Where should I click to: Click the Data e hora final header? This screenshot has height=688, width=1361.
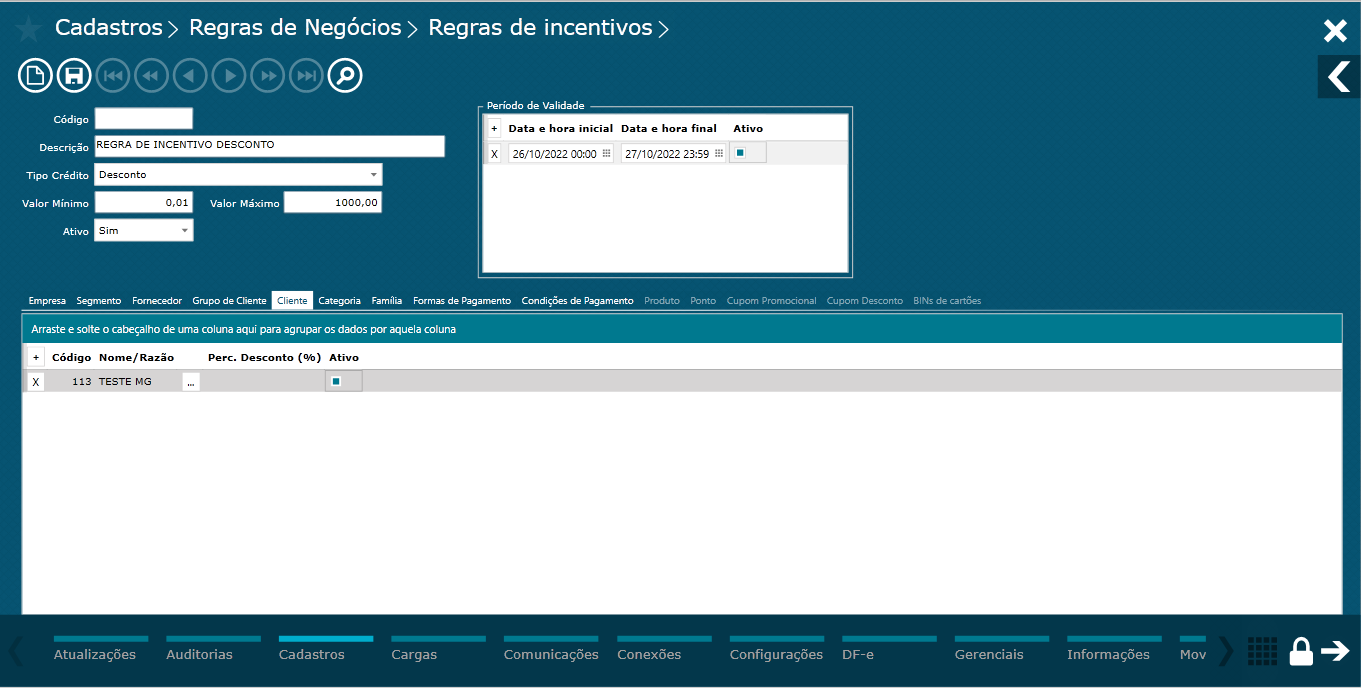pyautogui.click(x=669, y=129)
